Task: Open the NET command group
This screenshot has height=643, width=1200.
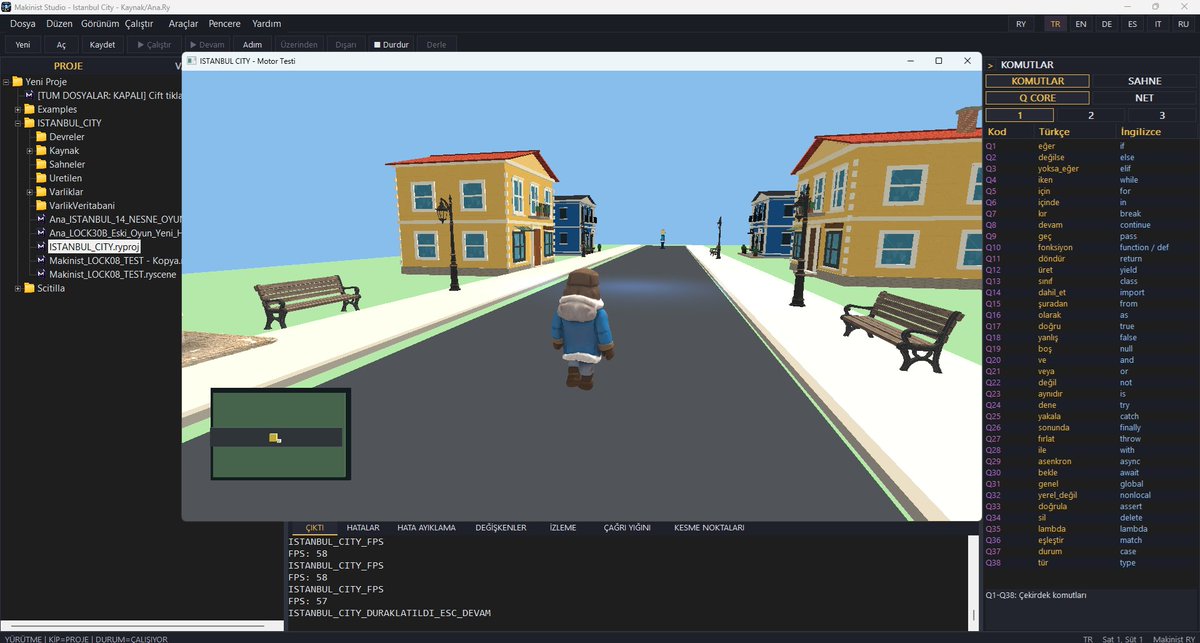Action: click(x=1144, y=98)
